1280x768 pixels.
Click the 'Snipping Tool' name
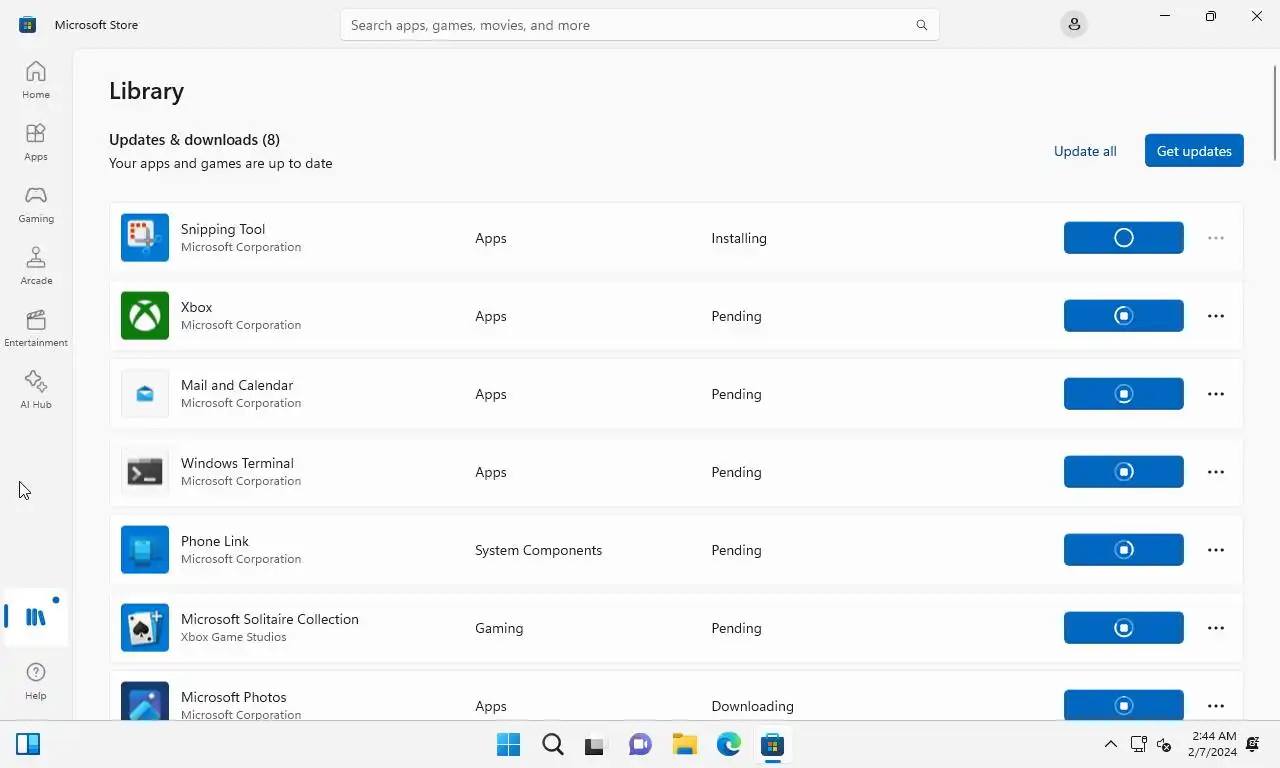point(223,229)
